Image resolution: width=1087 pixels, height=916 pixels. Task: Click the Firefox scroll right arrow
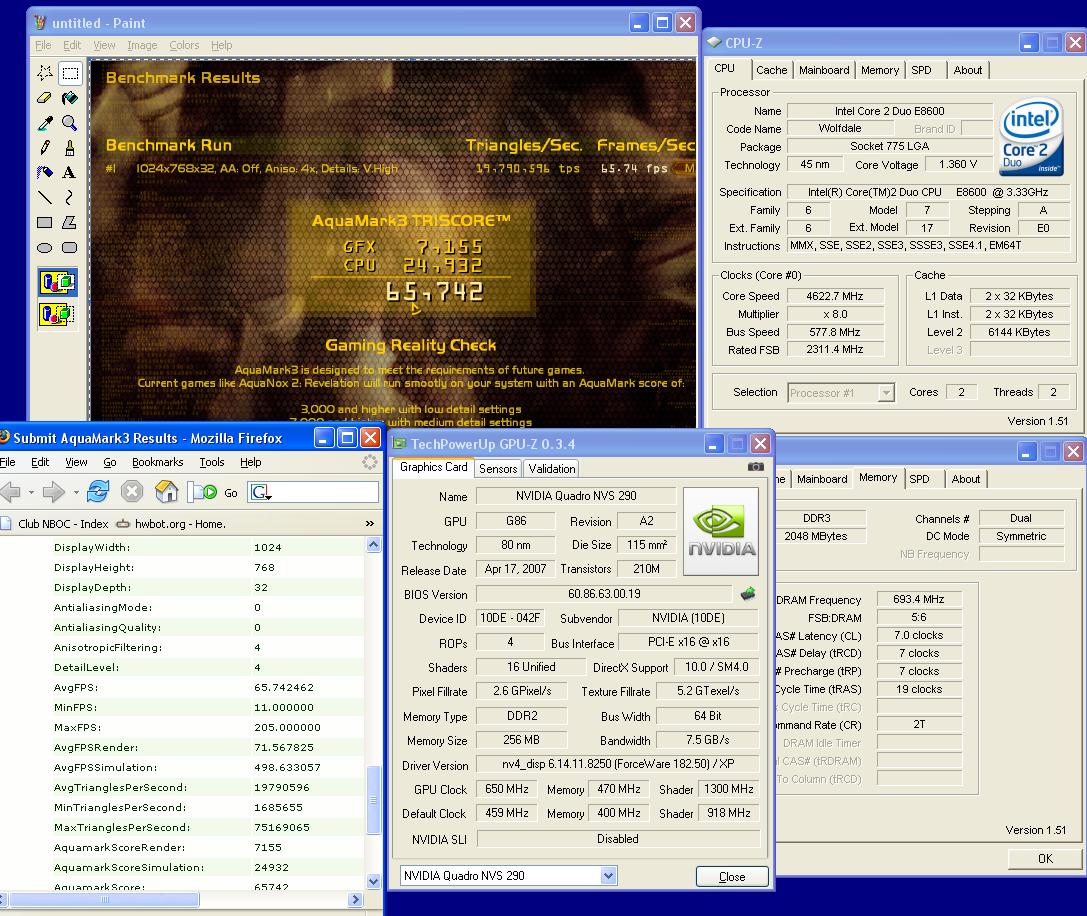coord(356,899)
